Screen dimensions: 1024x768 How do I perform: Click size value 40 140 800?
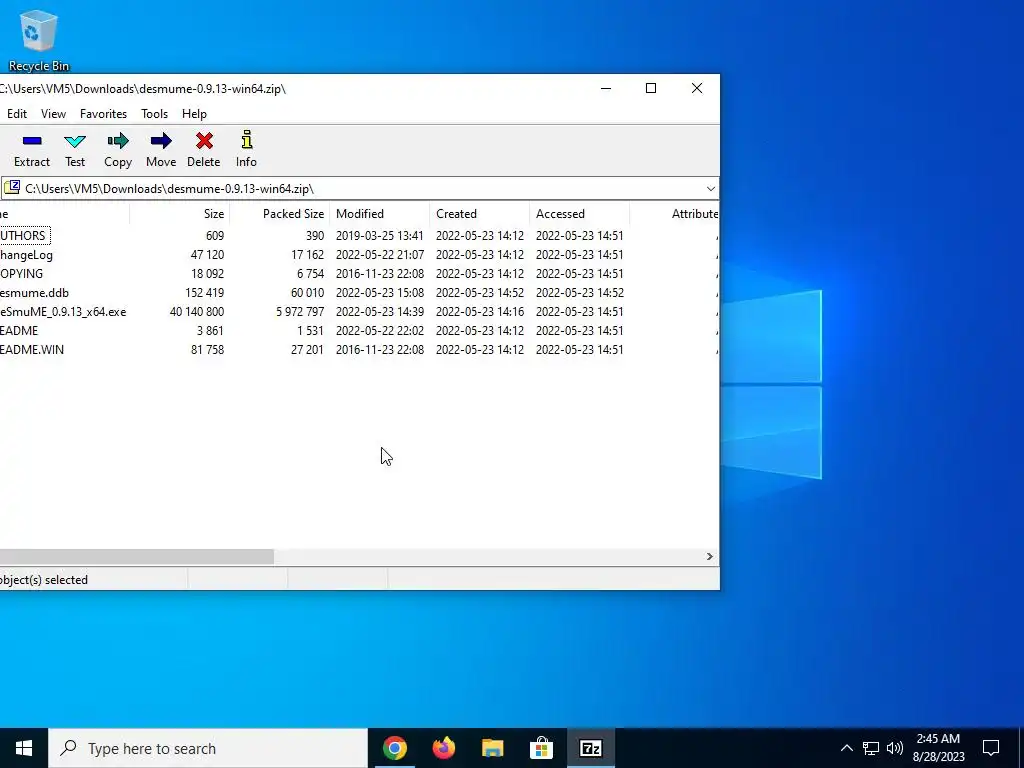197,312
